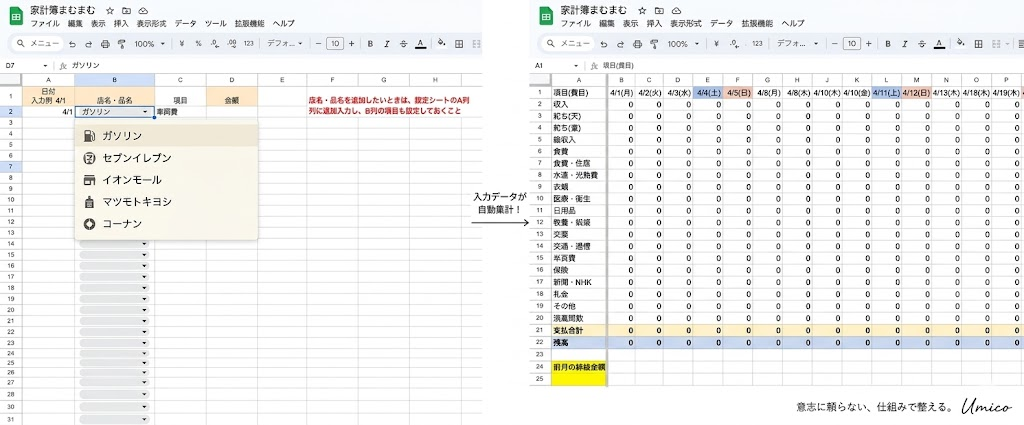
Task: Open 123 number formats in input sheet window
Action: 248,44
